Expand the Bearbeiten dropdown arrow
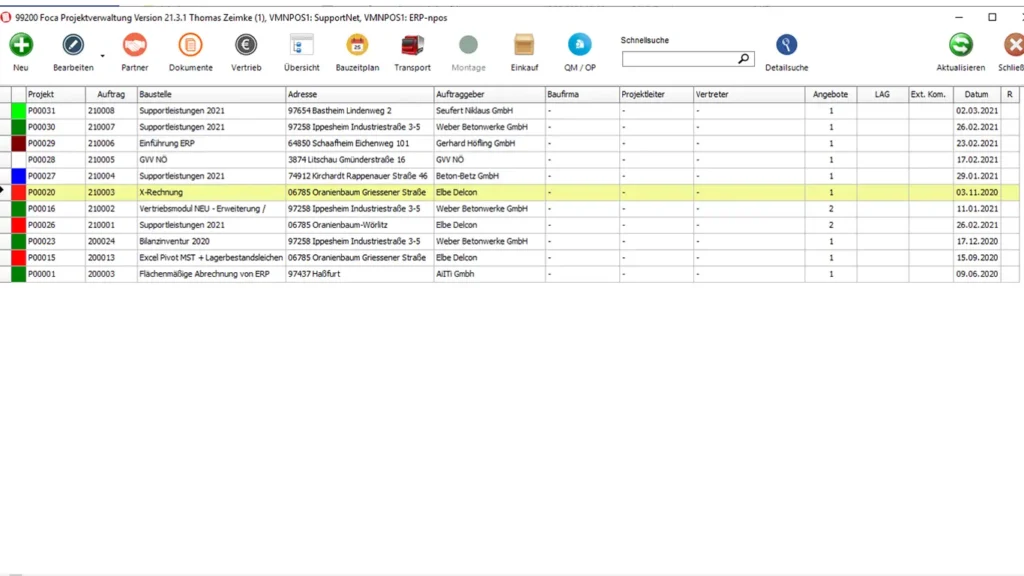The image size is (1024, 576). 103,55
